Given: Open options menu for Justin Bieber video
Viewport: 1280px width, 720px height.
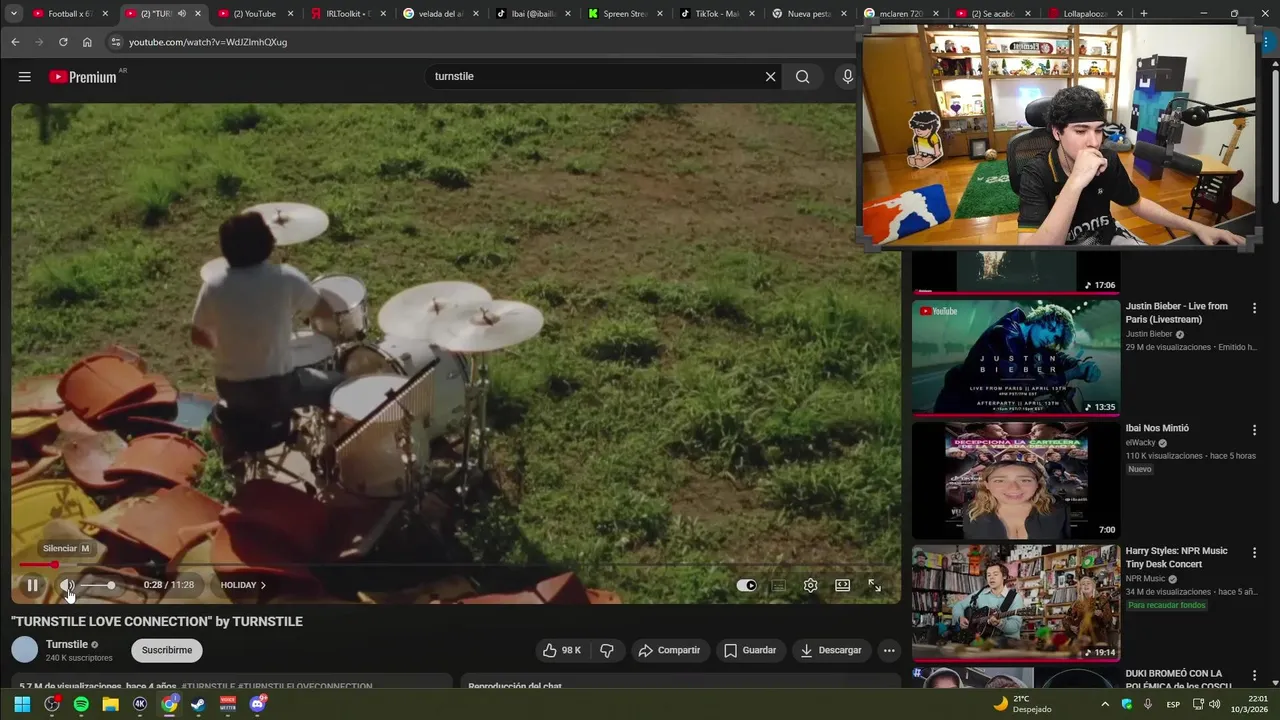Looking at the screenshot, I should tap(1254, 308).
